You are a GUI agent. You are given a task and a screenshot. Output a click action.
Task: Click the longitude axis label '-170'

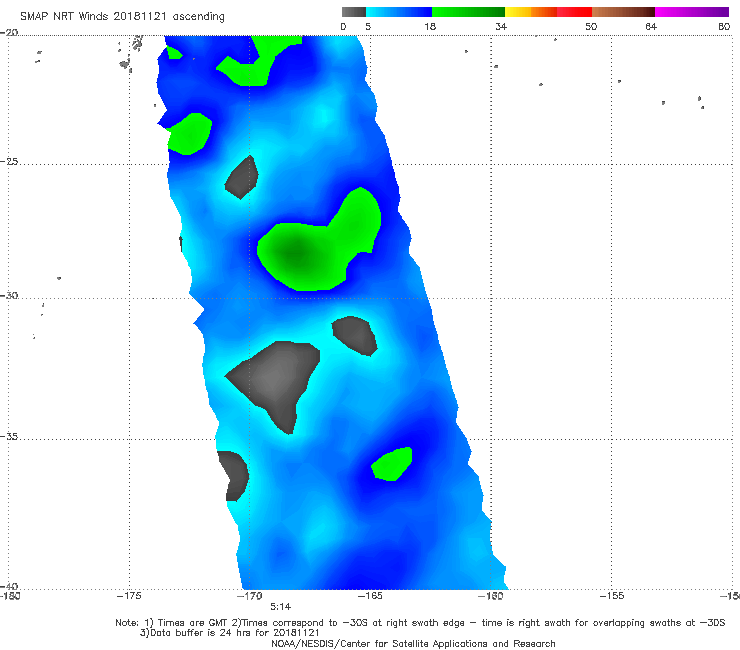tap(250, 596)
